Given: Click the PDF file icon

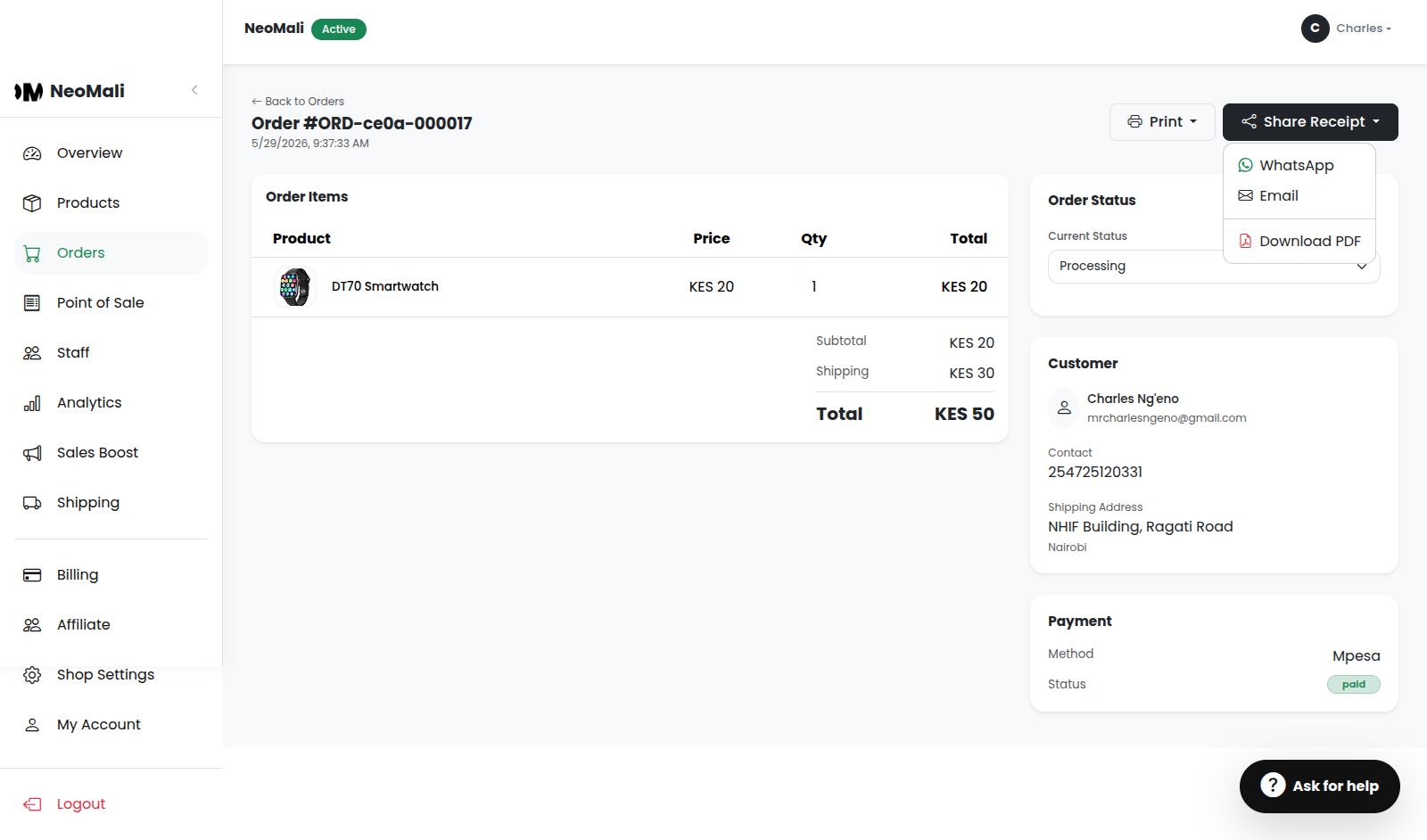Looking at the screenshot, I should pyautogui.click(x=1246, y=241).
